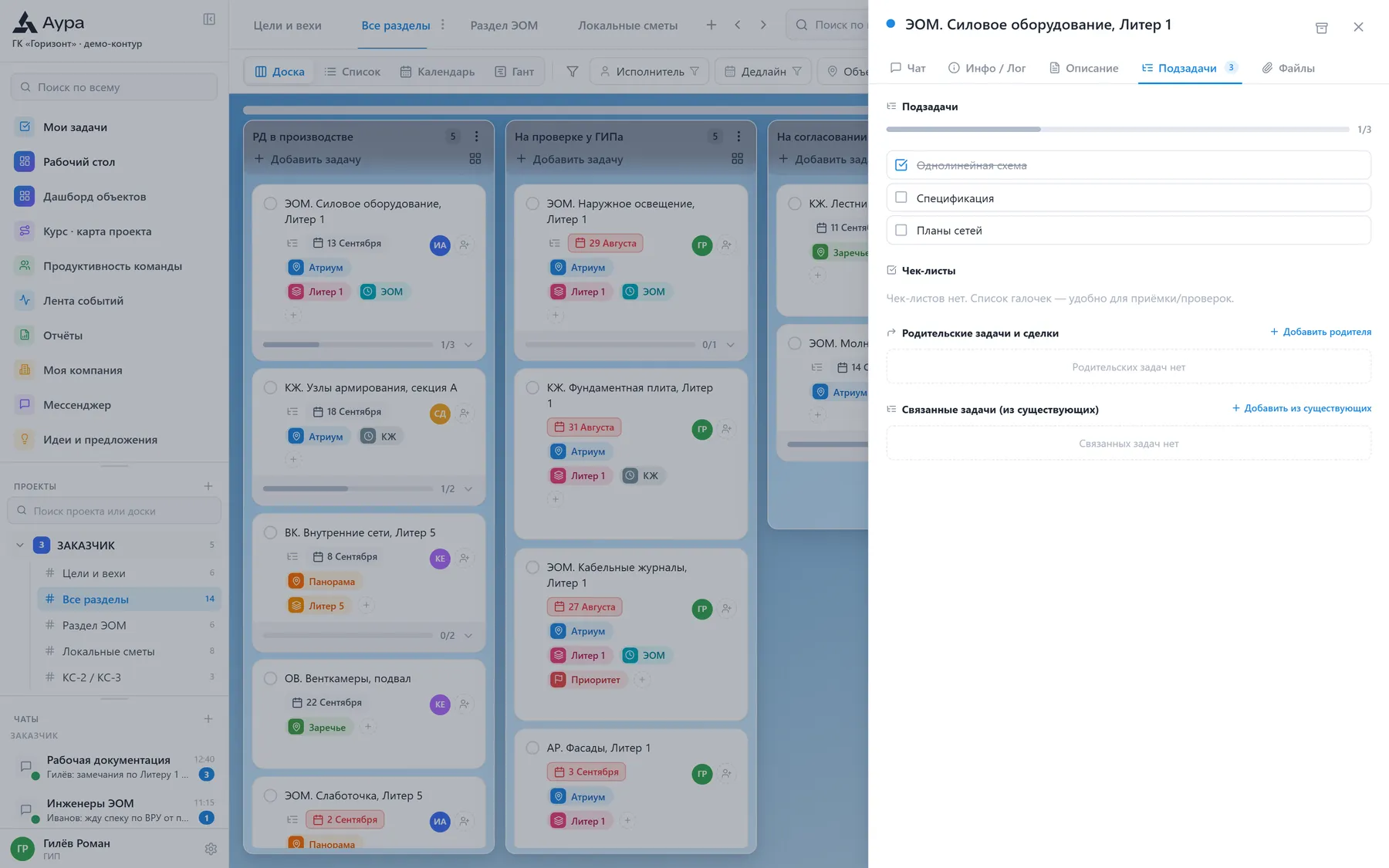
Task: Switch to the Чат tab
Action: pos(908,68)
